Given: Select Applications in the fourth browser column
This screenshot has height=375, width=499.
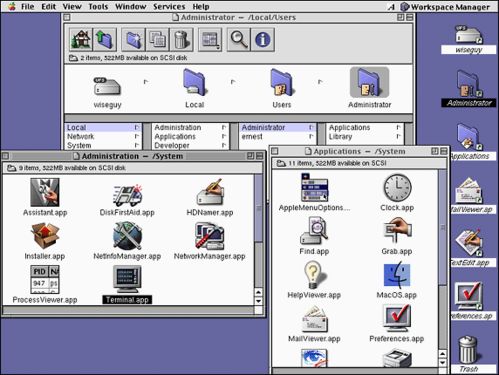Looking at the screenshot, I should (x=365, y=127).
